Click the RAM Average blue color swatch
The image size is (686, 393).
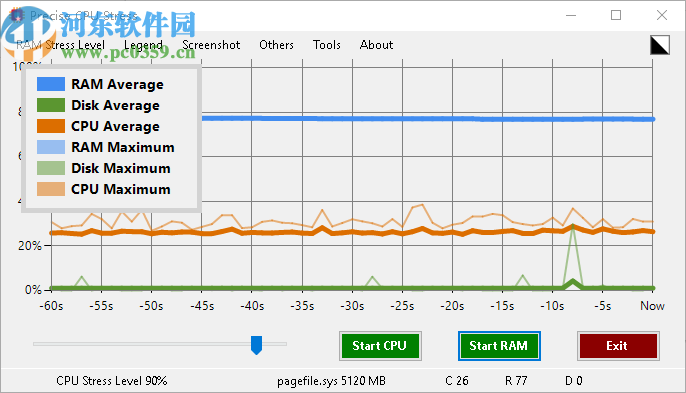pos(51,84)
